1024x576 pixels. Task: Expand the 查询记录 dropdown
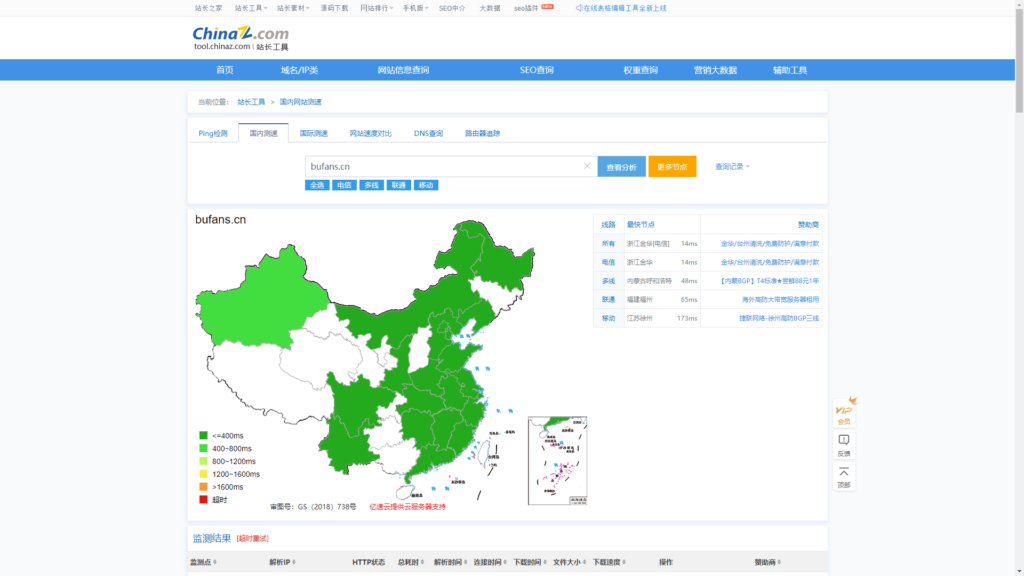pos(732,166)
